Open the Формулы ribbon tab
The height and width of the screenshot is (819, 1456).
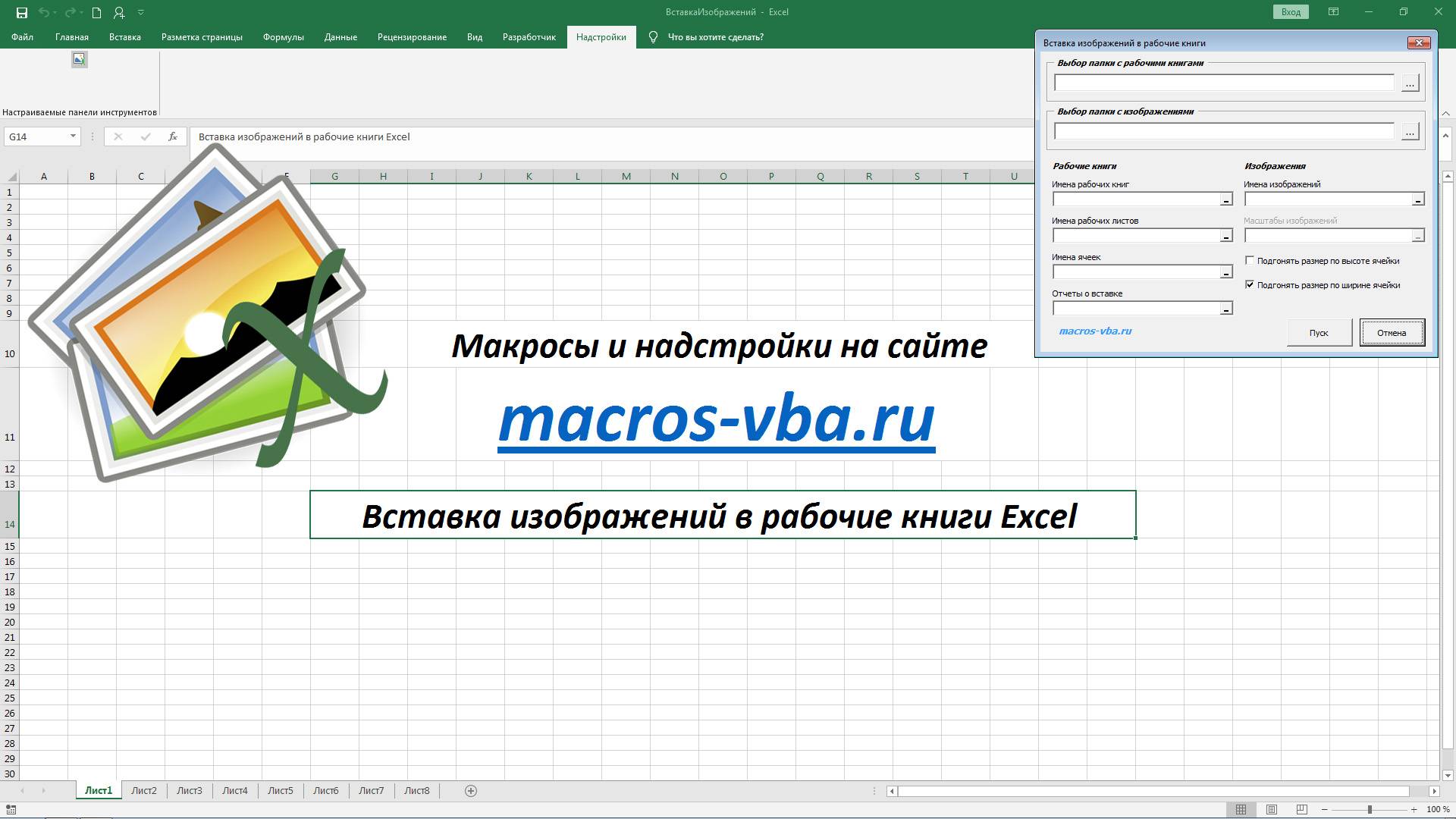click(x=284, y=36)
